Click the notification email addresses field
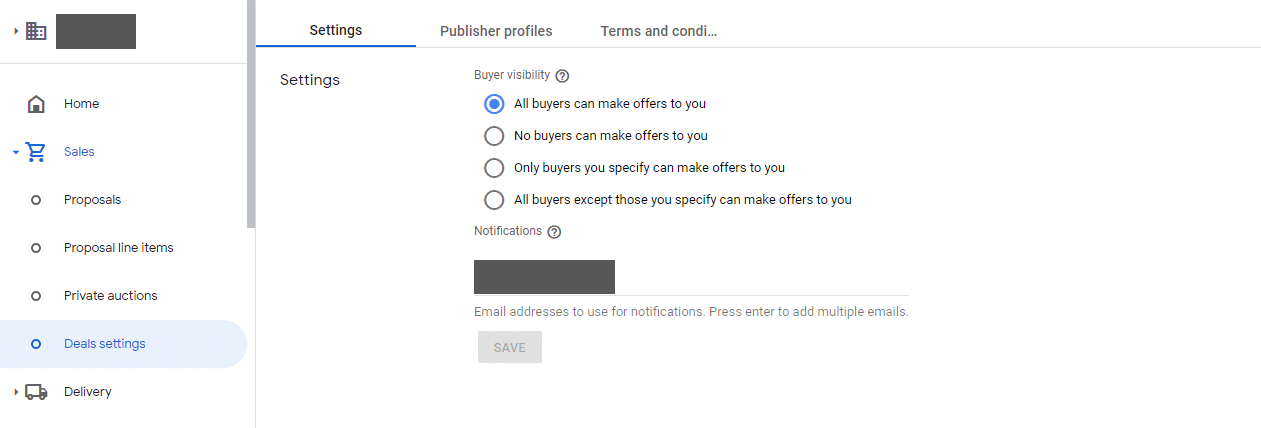The height and width of the screenshot is (428, 1261). pos(691,277)
